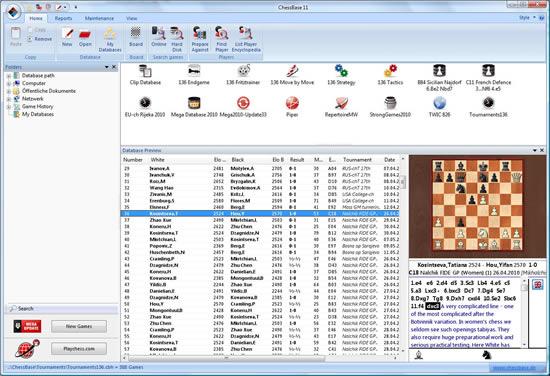550x376 pixels.
Task: Switch to the Home ribbon tab
Action: (x=36, y=18)
